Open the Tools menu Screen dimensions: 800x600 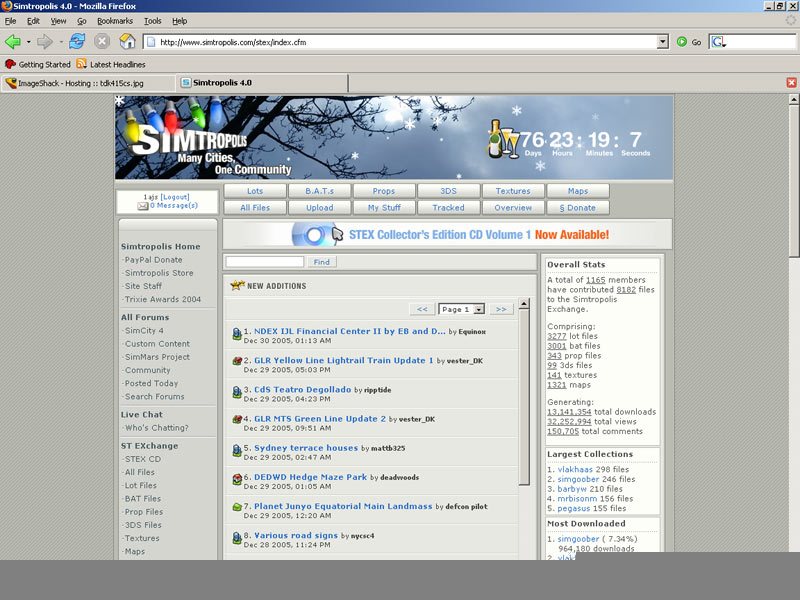152,21
